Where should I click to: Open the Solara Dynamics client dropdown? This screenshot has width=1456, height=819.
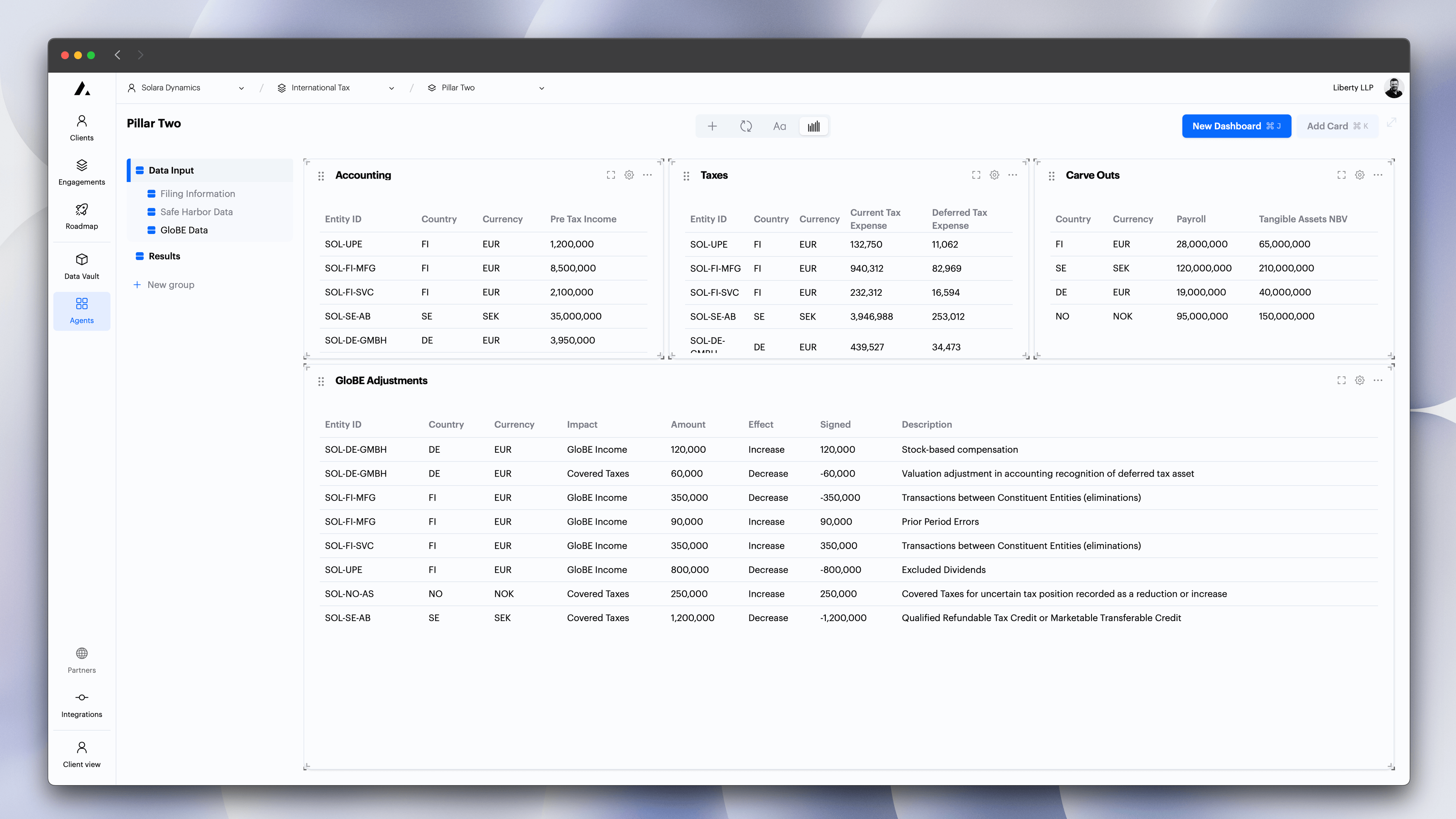[242, 88]
